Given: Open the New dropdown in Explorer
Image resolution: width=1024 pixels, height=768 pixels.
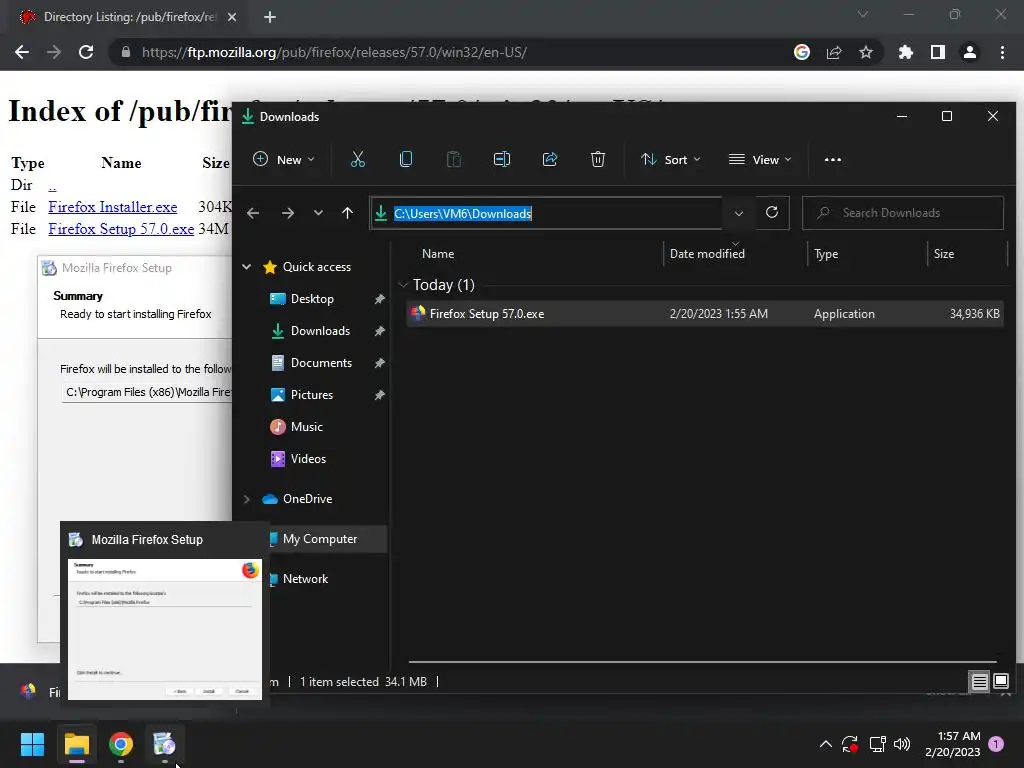Looking at the screenshot, I should (x=284, y=159).
